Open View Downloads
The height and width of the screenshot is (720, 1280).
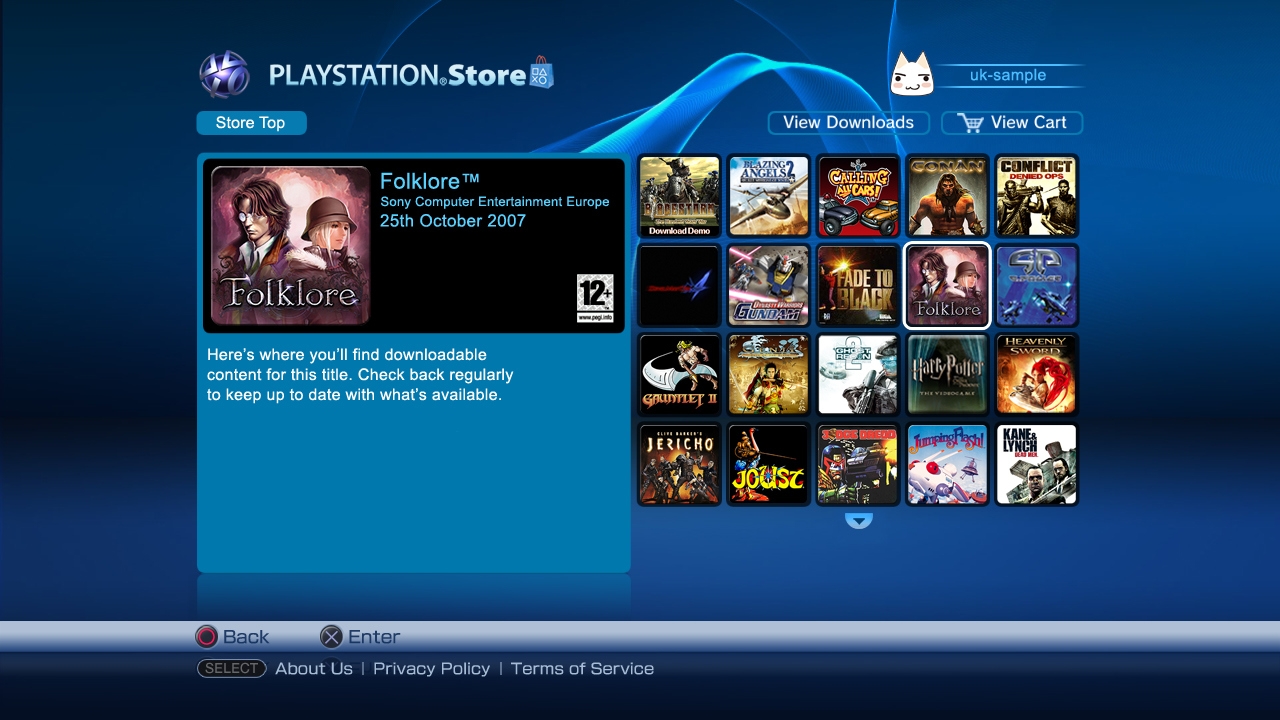coord(848,123)
